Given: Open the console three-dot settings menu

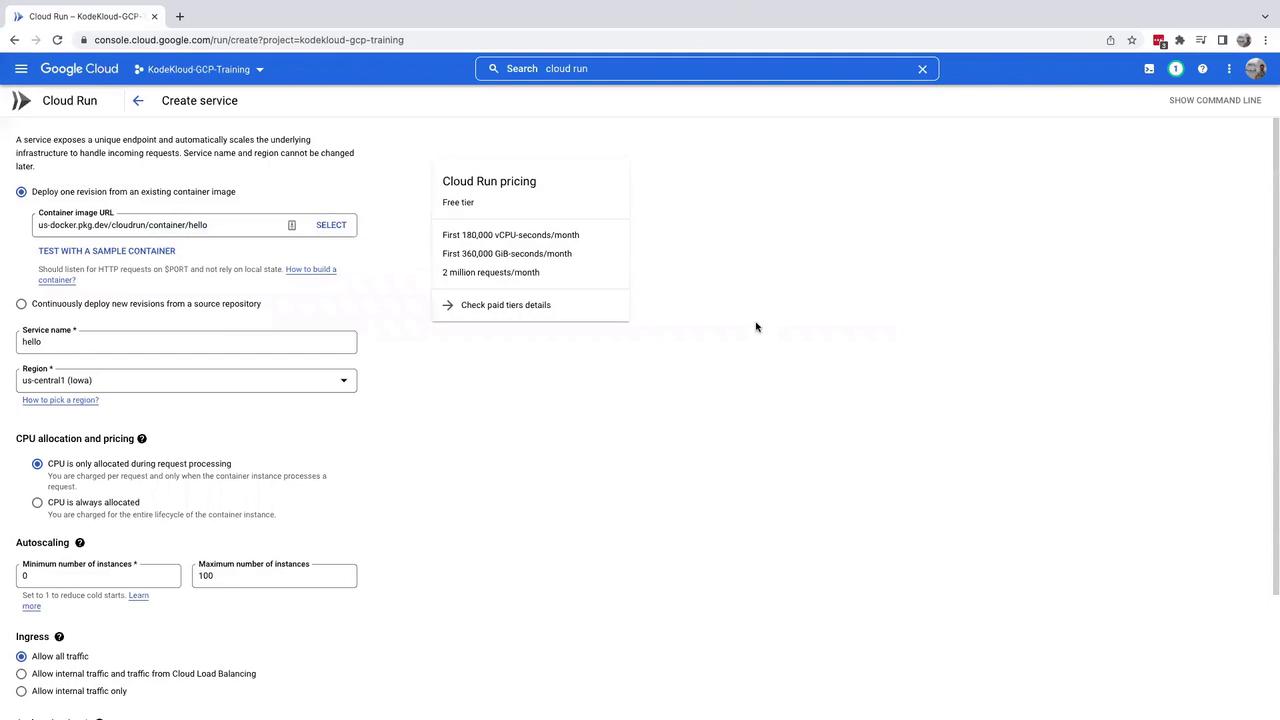Looking at the screenshot, I should (1229, 69).
